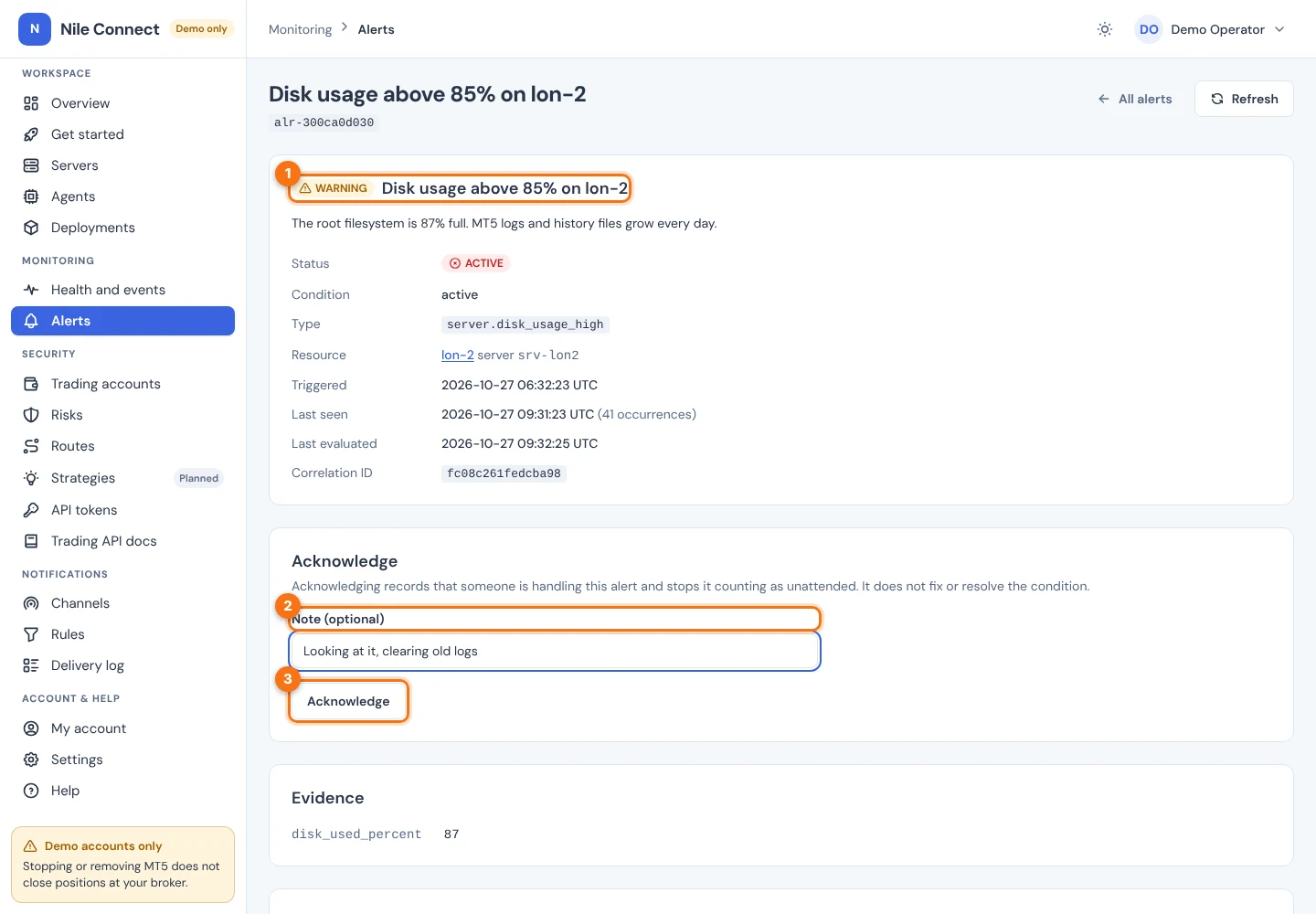This screenshot has height=914, width=1316.
Task: Open the Agents section
Action: pos(122,197)
